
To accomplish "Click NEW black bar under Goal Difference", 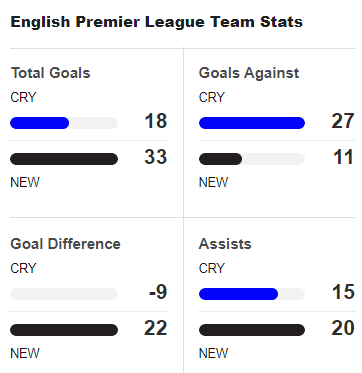I will click(64, 330).
